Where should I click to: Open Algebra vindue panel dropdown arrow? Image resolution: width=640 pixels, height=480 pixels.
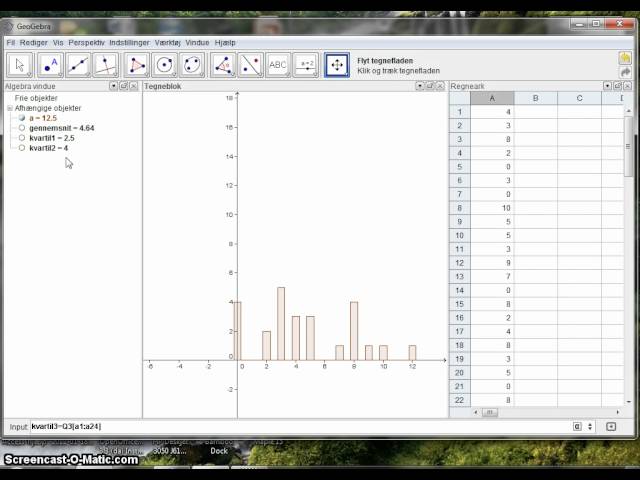(113, 86)
